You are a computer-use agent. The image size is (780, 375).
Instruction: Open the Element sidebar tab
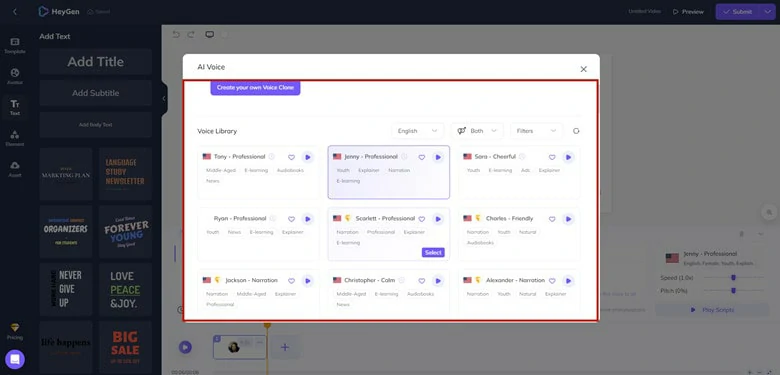[x=15, y=138]
